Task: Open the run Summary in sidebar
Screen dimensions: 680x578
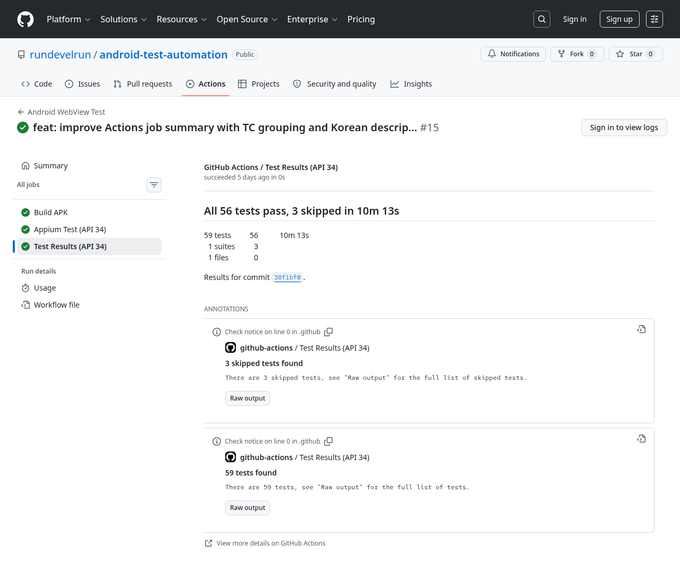Action: tap(89, 166)
